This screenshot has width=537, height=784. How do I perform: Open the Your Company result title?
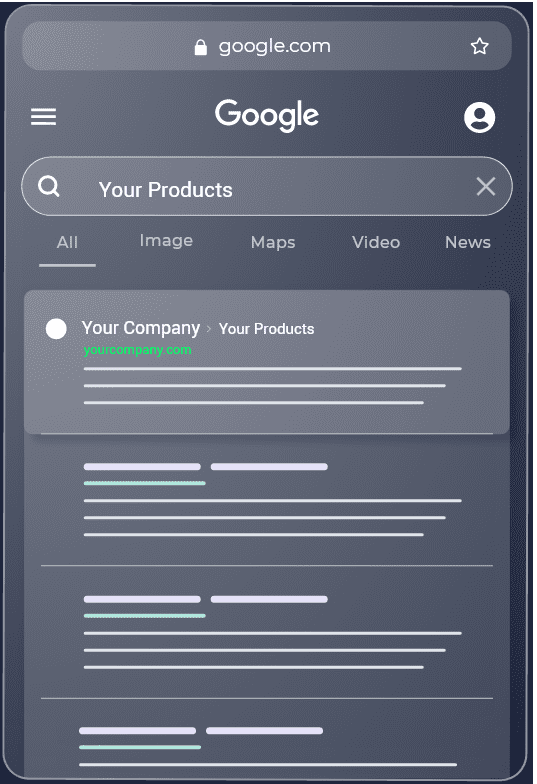pos(141,328)
